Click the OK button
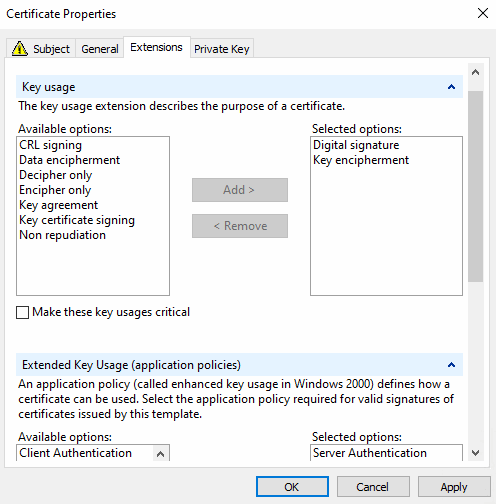Viewport: 496px width, 504px height. [x=292, y=487]
